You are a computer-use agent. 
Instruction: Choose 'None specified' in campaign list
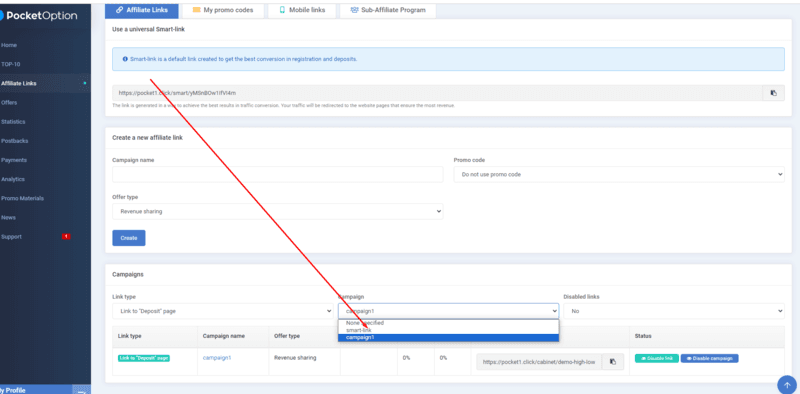pos(448,323)
